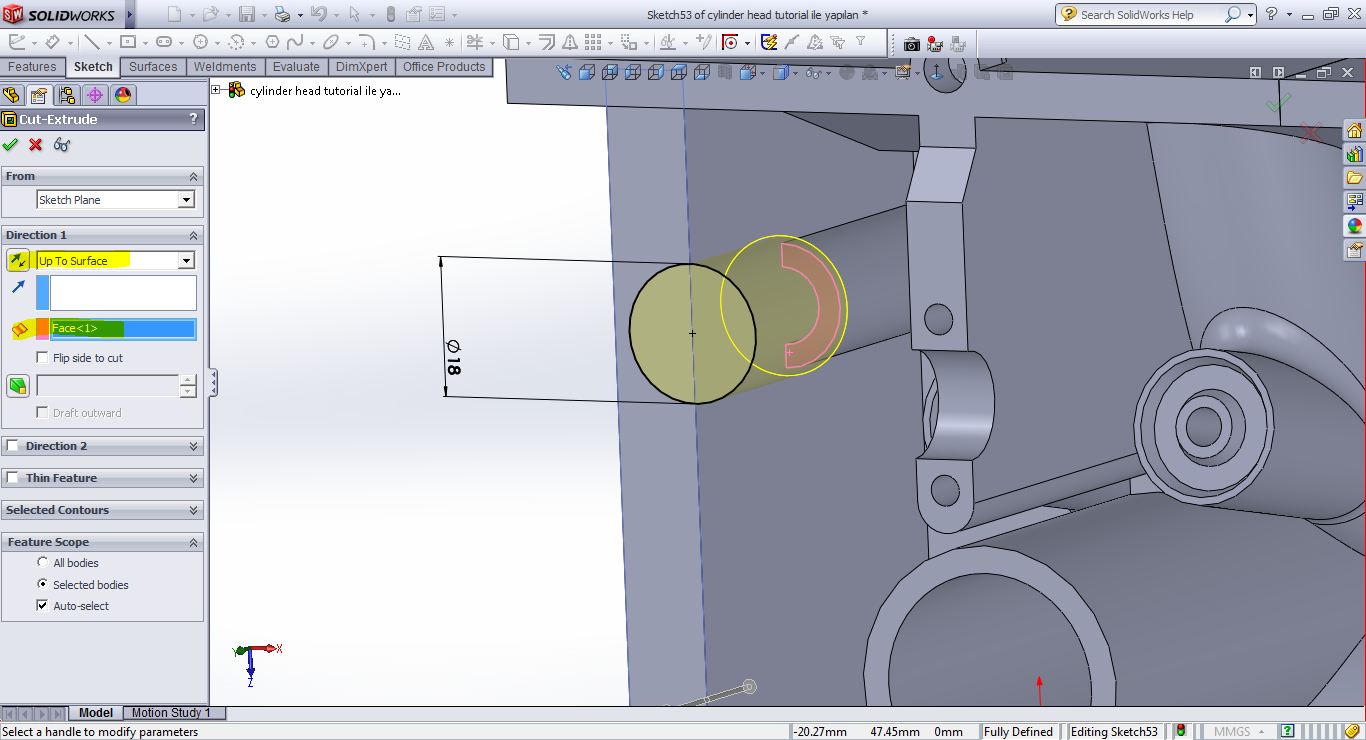Expand the Selected Contours section
This screenshot has width=1366, height=740.
coord(193,510)
